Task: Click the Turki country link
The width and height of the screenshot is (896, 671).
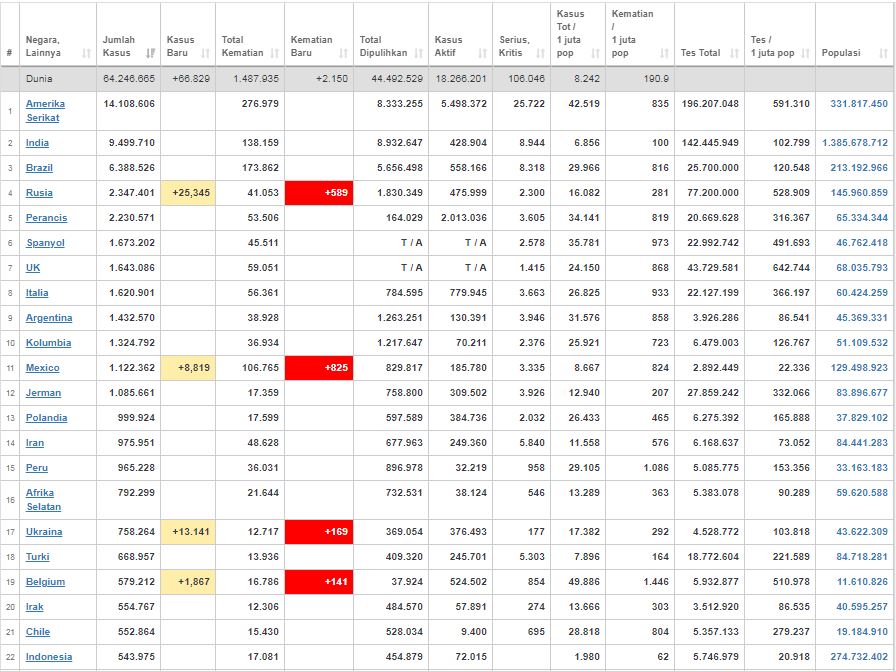Action: coord(38,557)
